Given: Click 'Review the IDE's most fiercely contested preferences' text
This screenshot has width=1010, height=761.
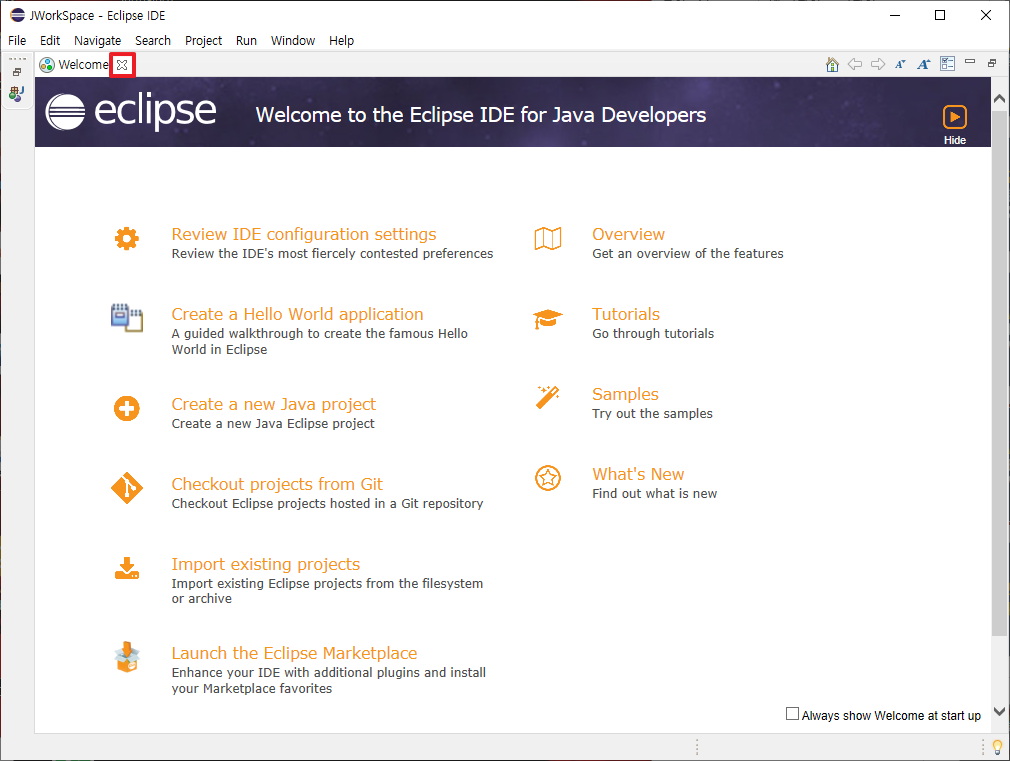Looking at the screenshot, I should click(332, 253).
